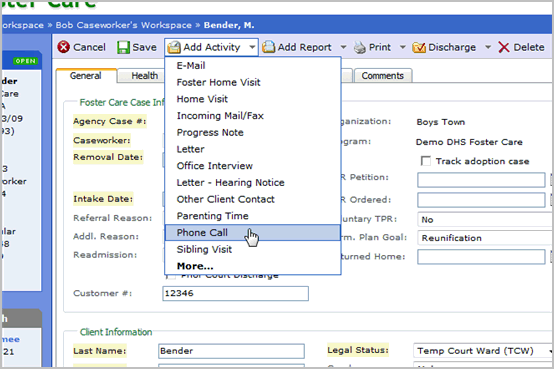
Task: Click the Intake Date label
Action: coord(103,199)
